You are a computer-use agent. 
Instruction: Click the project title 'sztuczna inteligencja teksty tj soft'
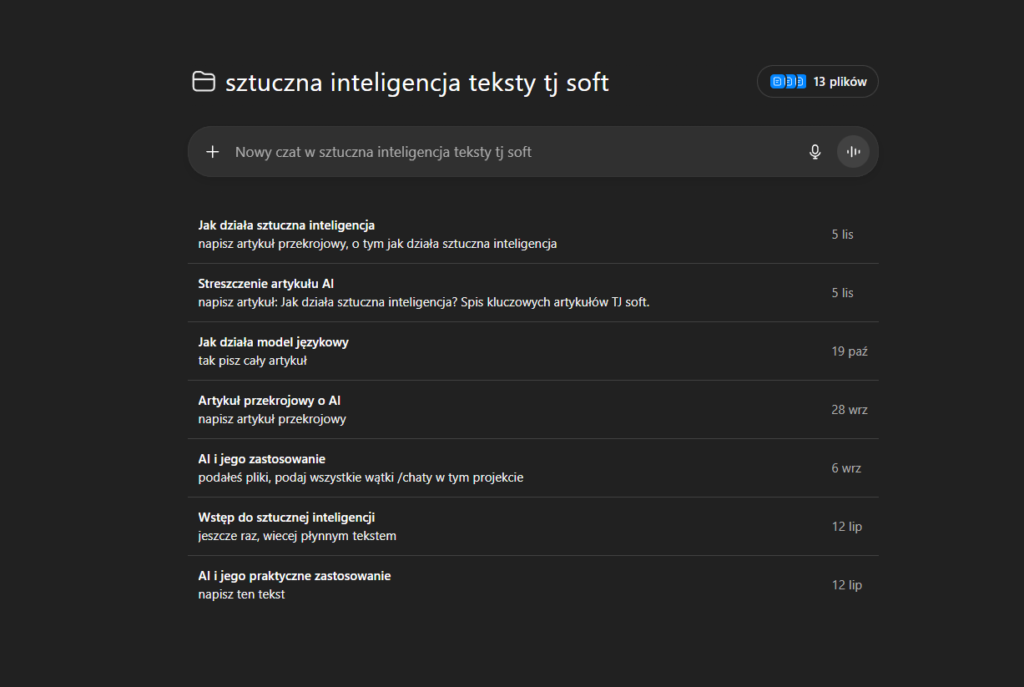tap(417, 82)
